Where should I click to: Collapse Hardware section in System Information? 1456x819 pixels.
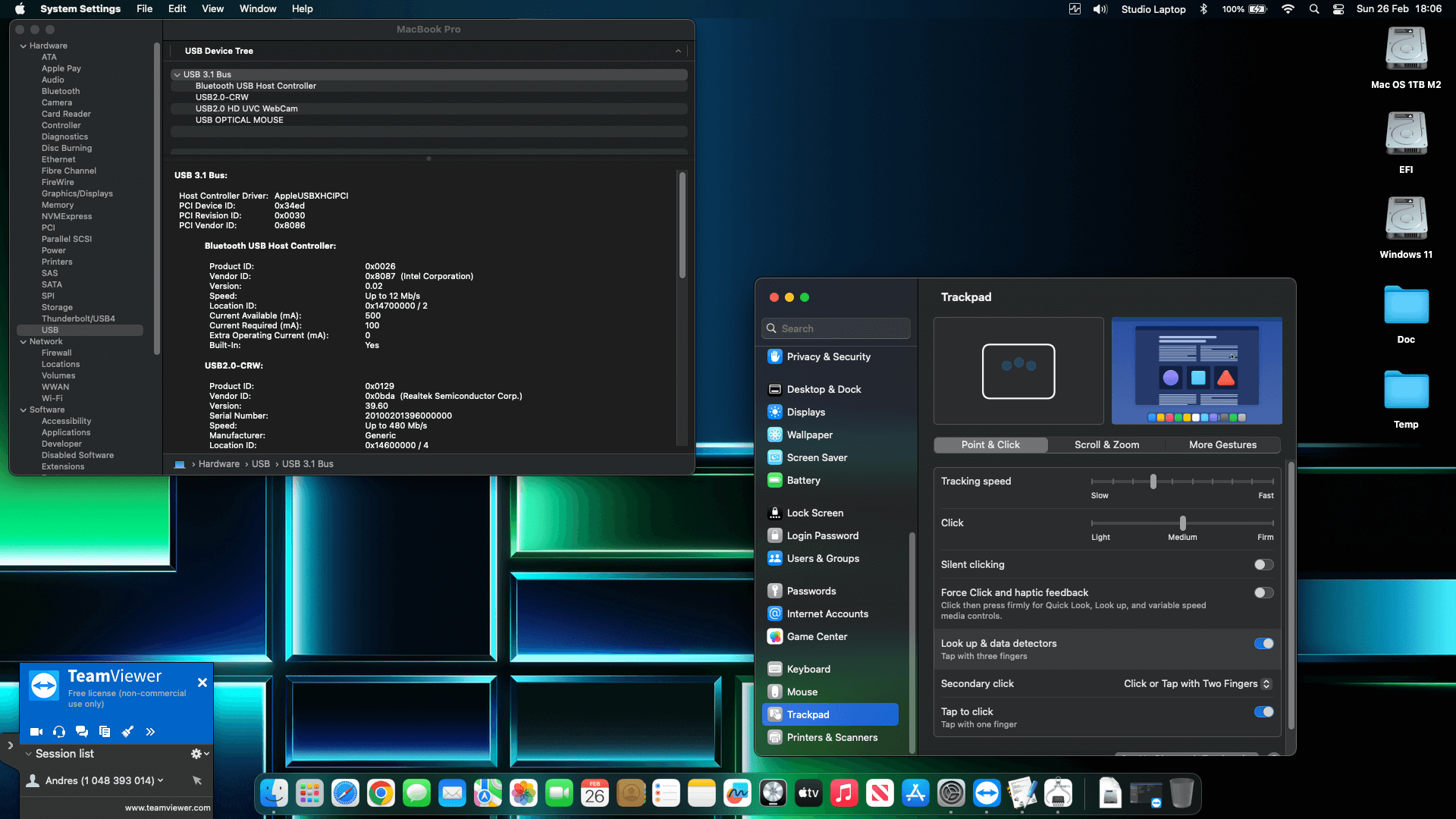click(23, 46)
